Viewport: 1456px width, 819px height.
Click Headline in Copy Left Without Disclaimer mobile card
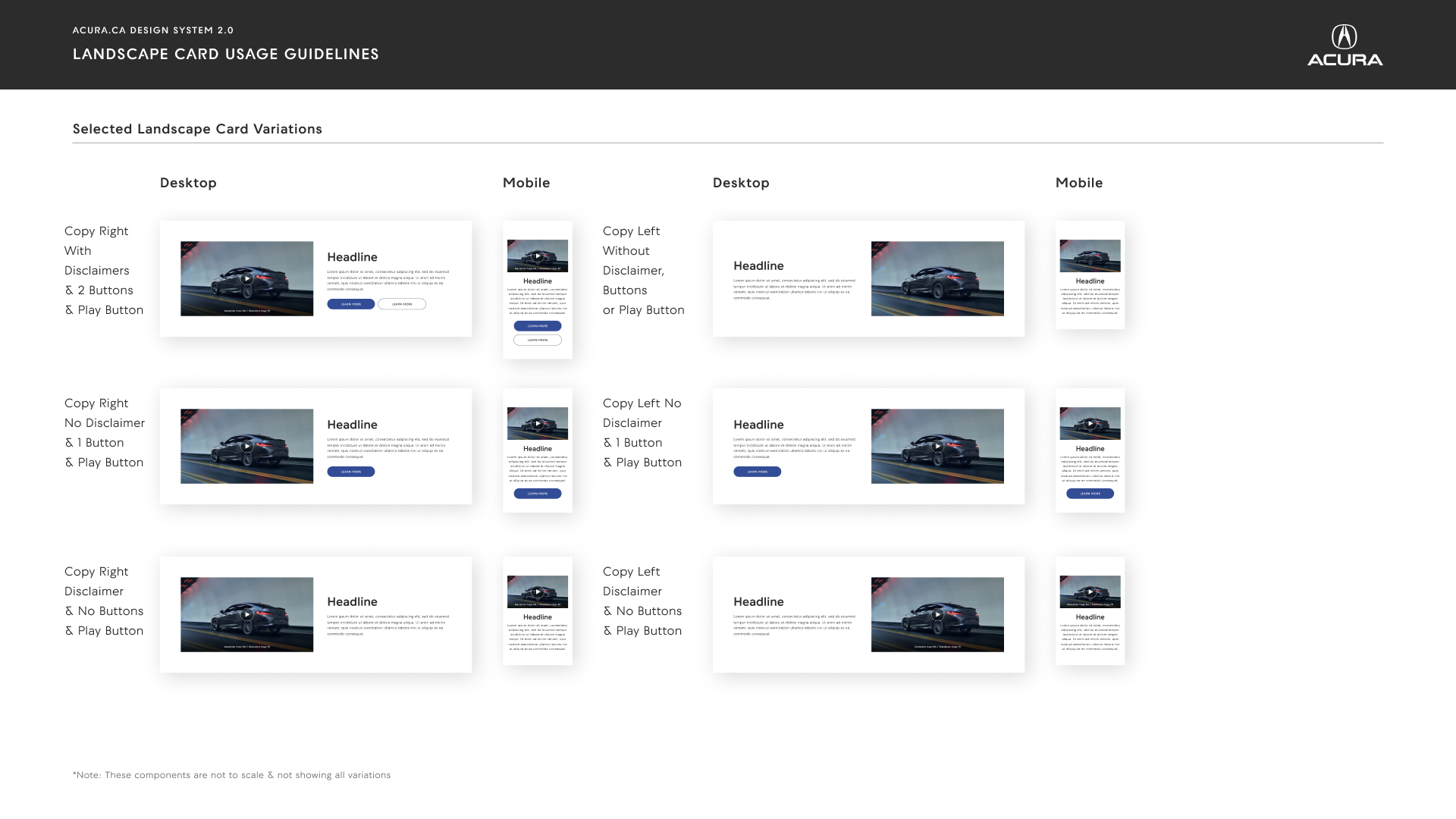(1090, 281)
